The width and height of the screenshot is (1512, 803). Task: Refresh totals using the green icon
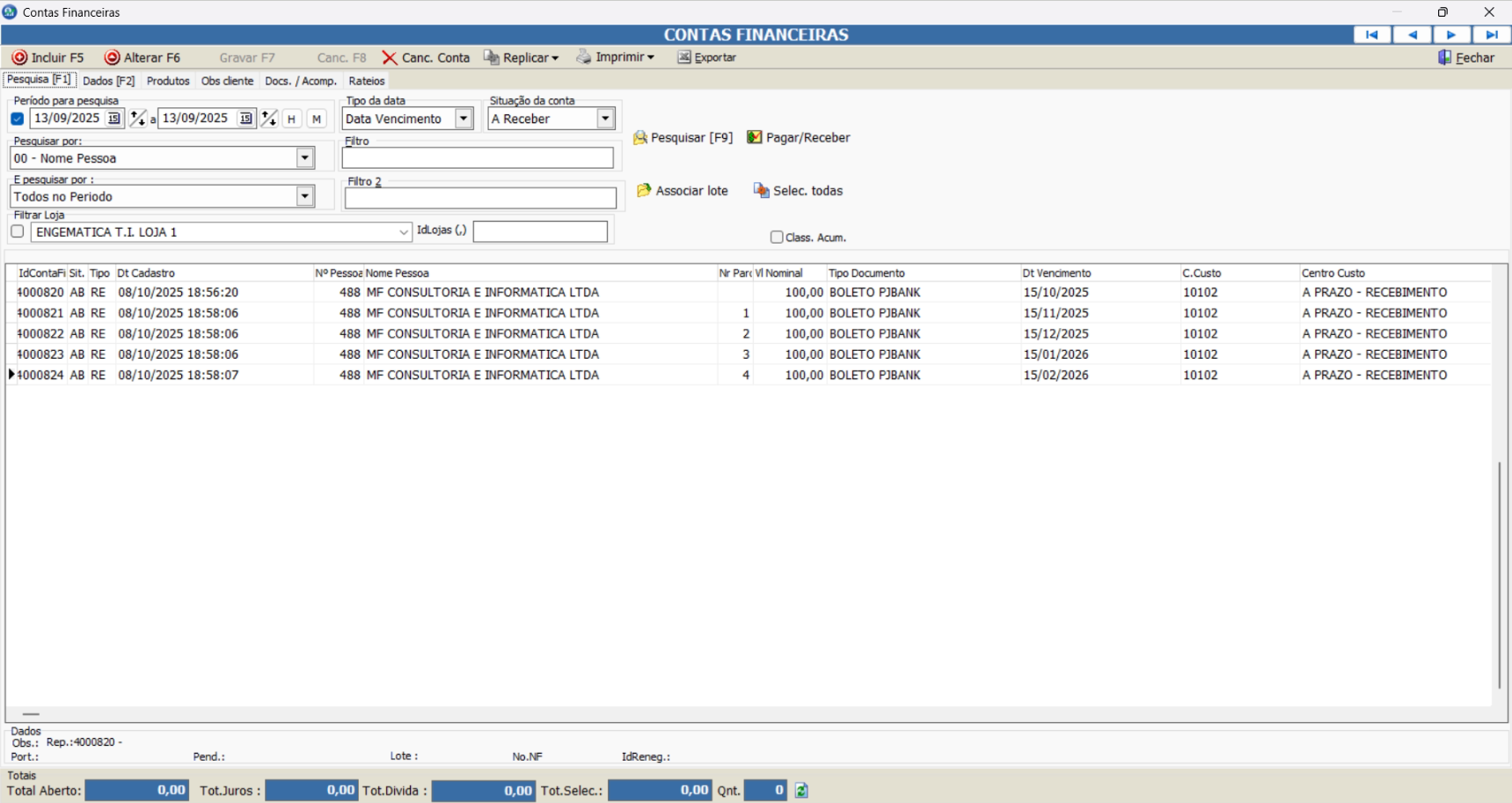coord(801,791)
